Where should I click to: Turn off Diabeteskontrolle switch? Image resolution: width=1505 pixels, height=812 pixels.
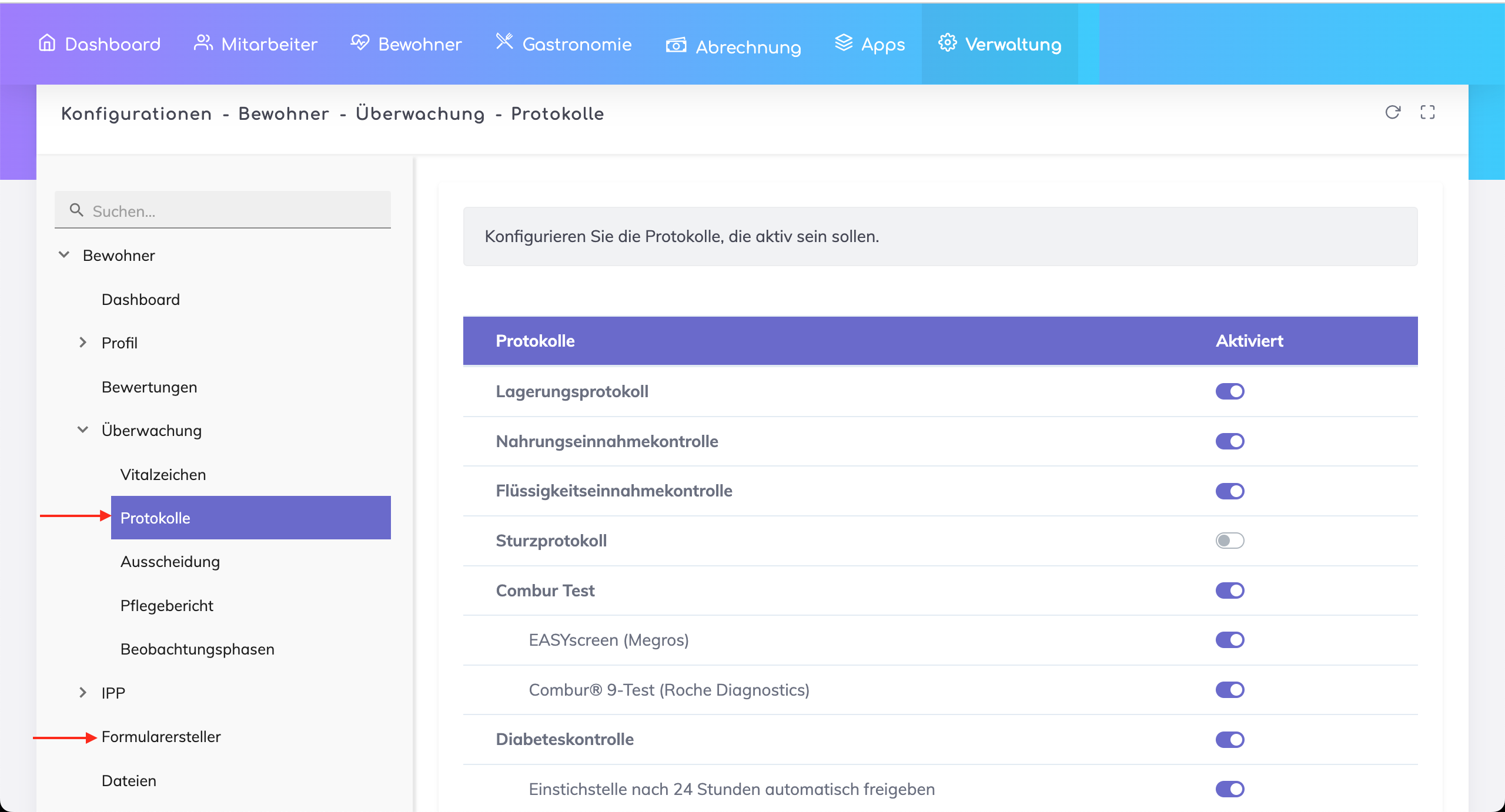pos(1230,740)
